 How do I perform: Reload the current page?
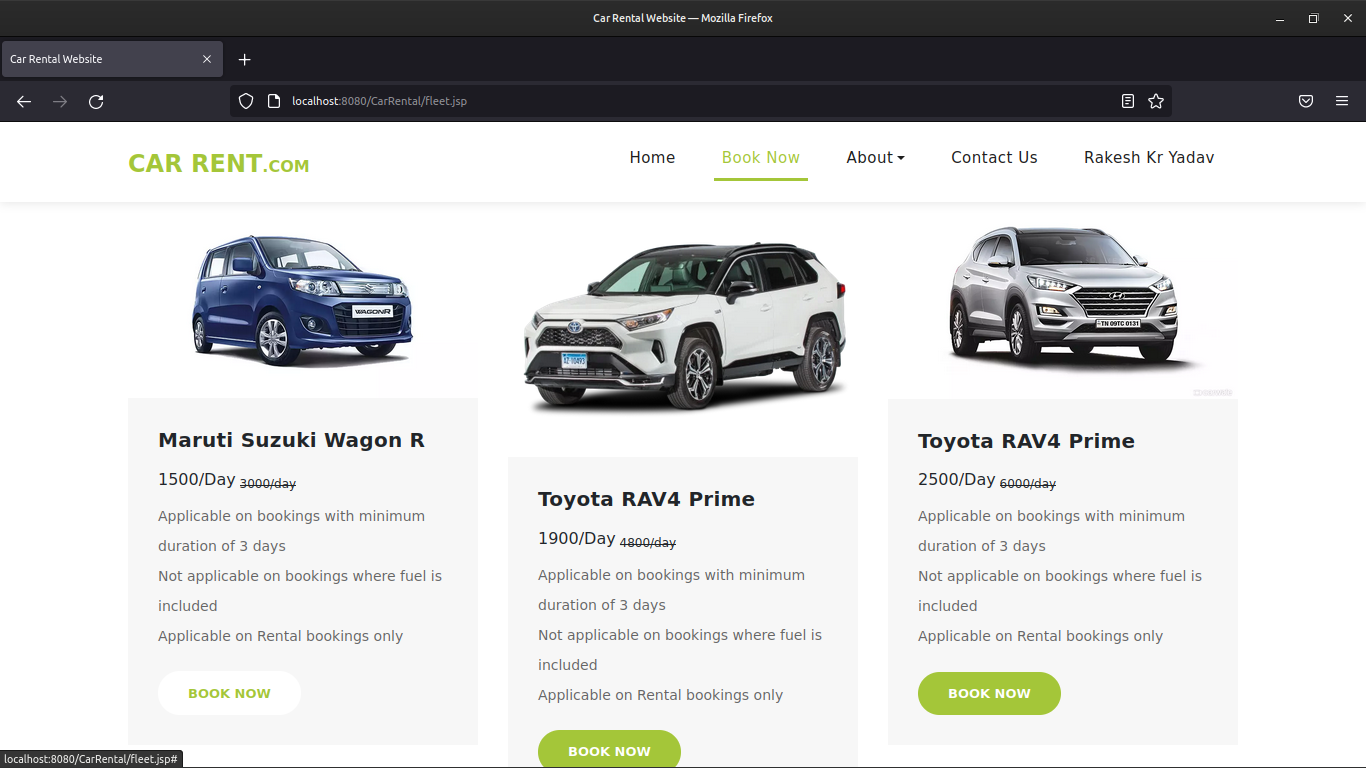coord(96,101)
